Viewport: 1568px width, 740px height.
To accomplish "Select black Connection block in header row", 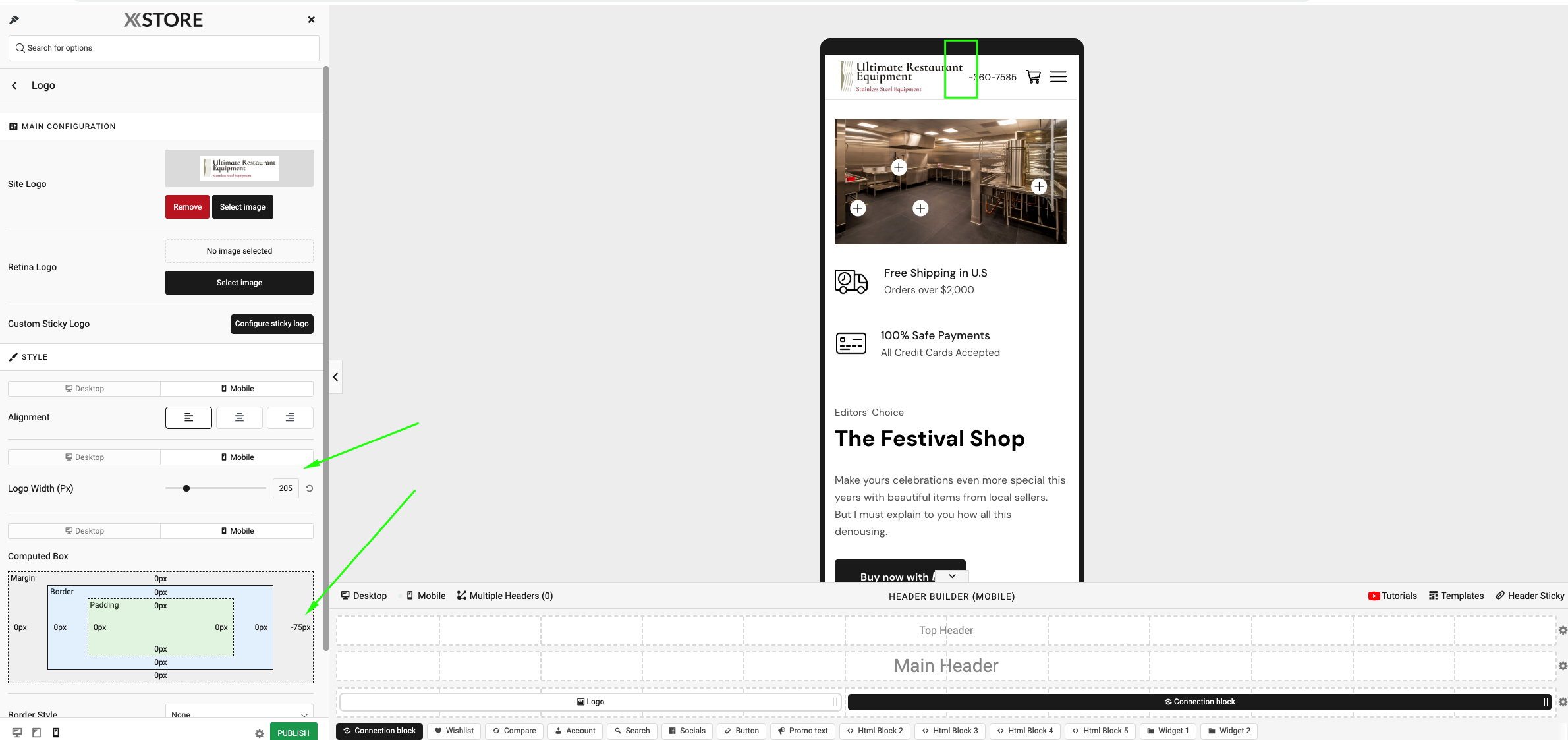I will 1199,702.
